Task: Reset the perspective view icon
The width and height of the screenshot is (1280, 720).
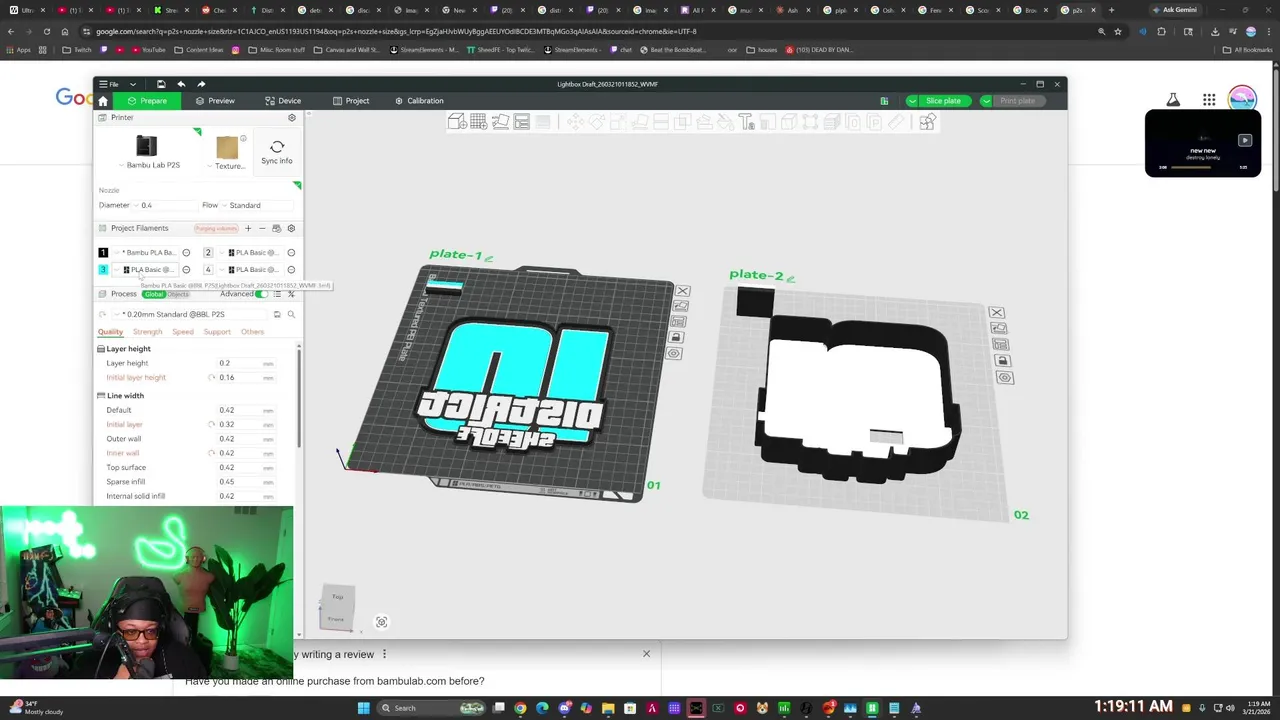Action: (382, 622)
